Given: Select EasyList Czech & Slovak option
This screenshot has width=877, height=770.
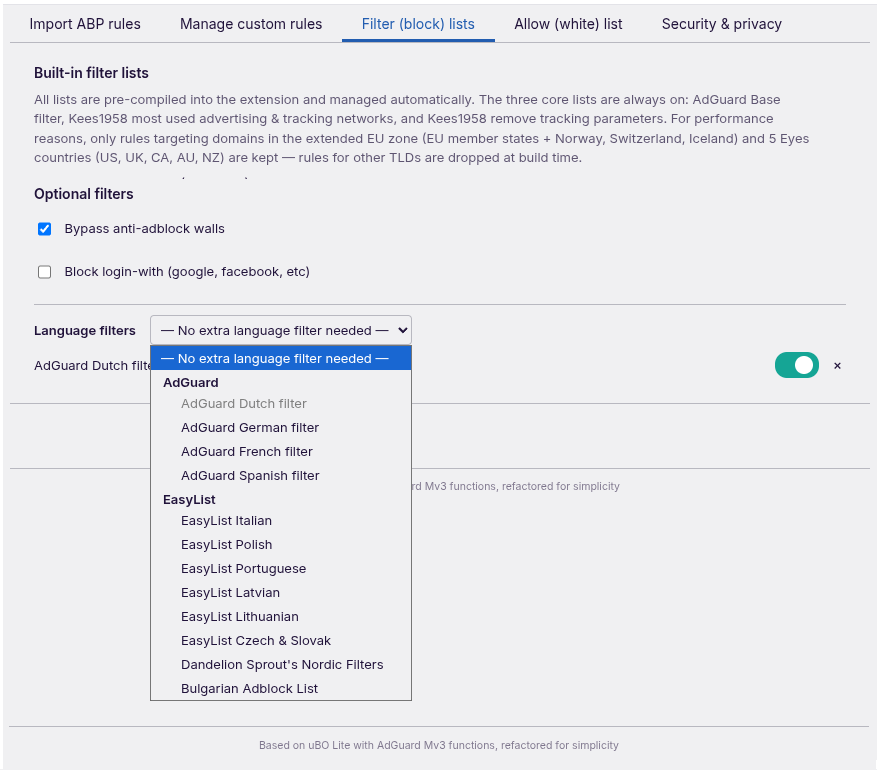Looking at the screenshot, I should pyautogui.click(x=281, y=641).
